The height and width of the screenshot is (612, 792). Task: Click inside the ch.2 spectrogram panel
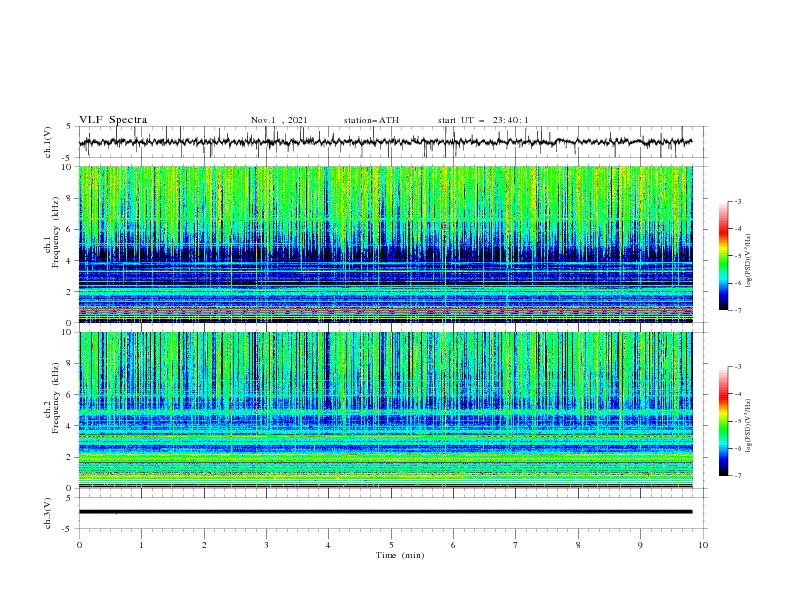[385, 410]
